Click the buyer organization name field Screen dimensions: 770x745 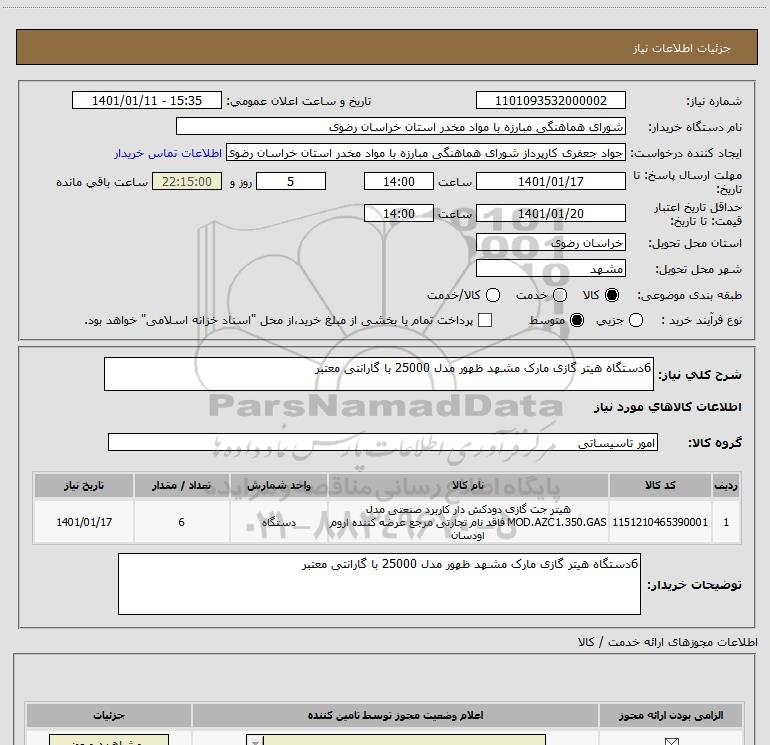tap(401, 127)
